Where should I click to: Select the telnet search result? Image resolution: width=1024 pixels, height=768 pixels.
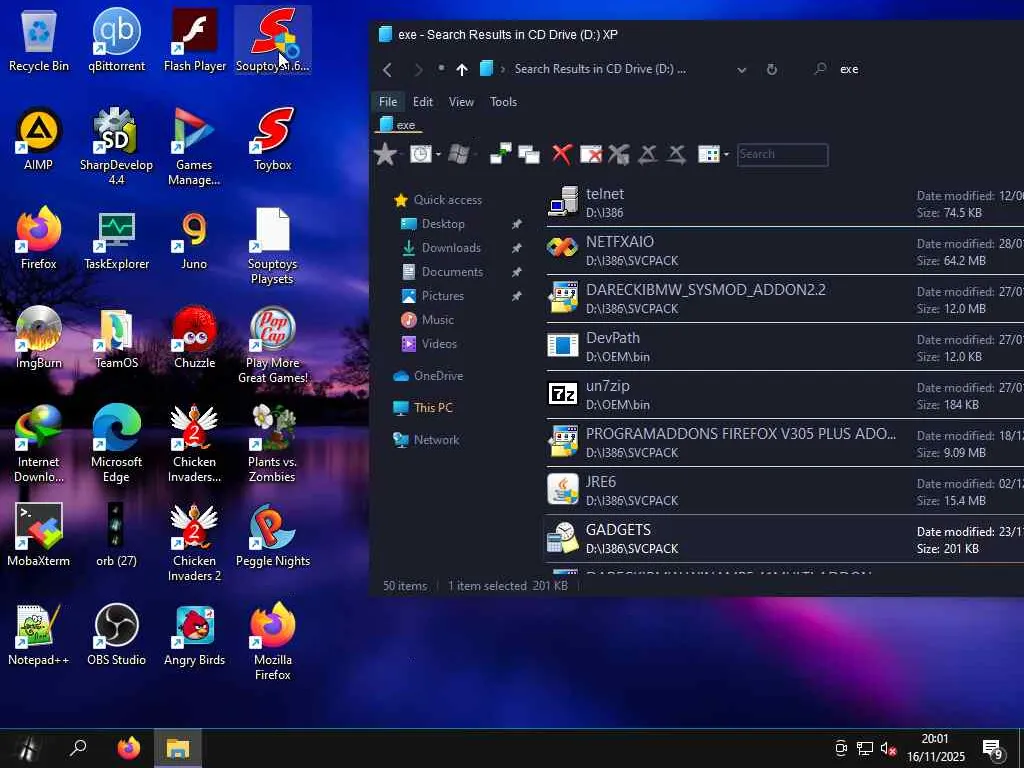click(x=785, y=202)
